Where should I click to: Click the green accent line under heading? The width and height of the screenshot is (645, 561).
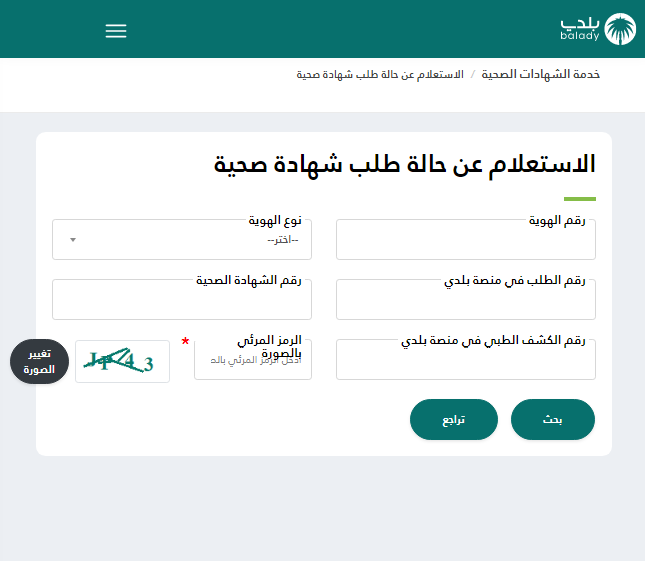pyautogui.click(x=579, y=199)
